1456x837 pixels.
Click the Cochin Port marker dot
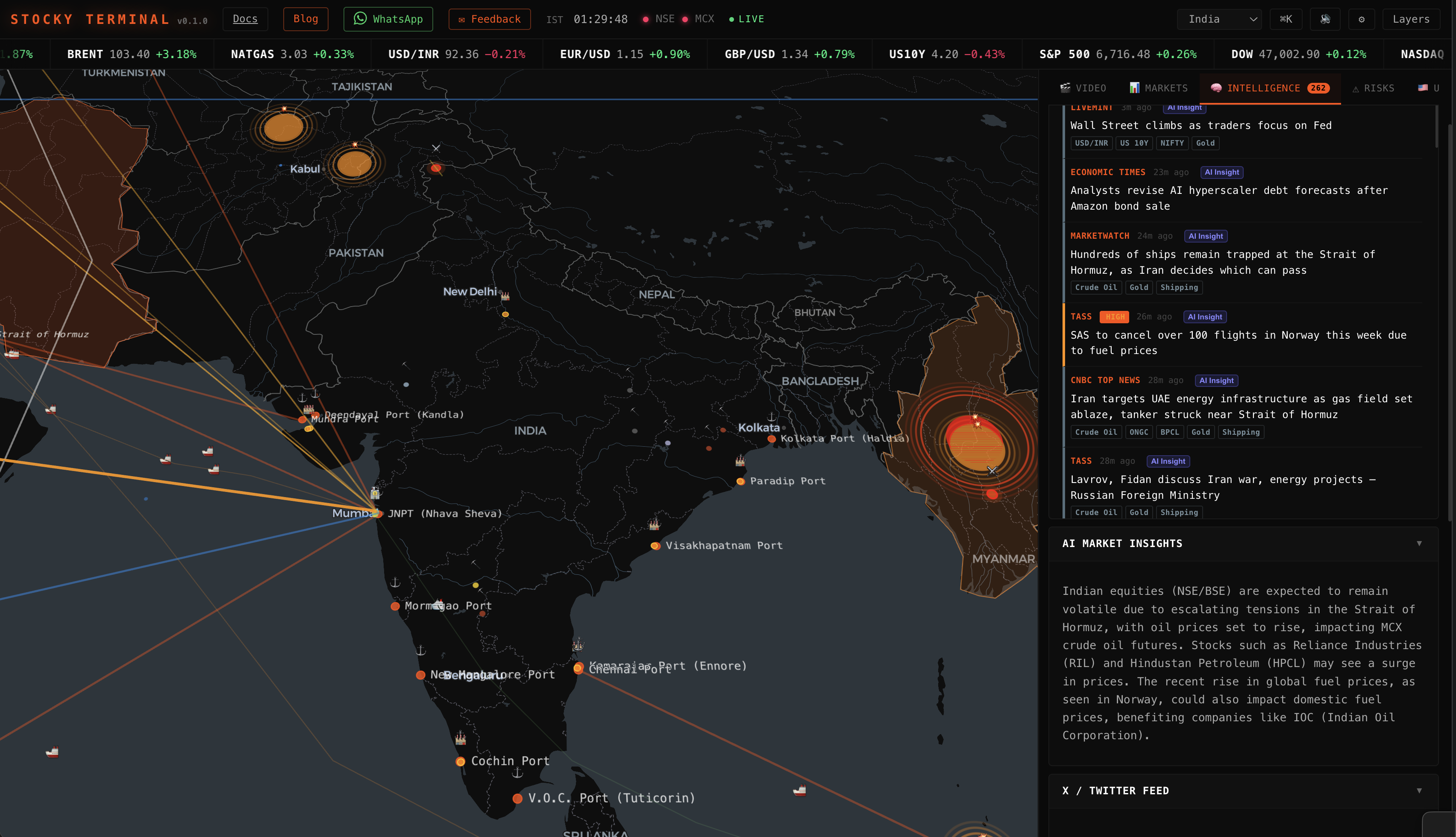(x=460, y=762)
